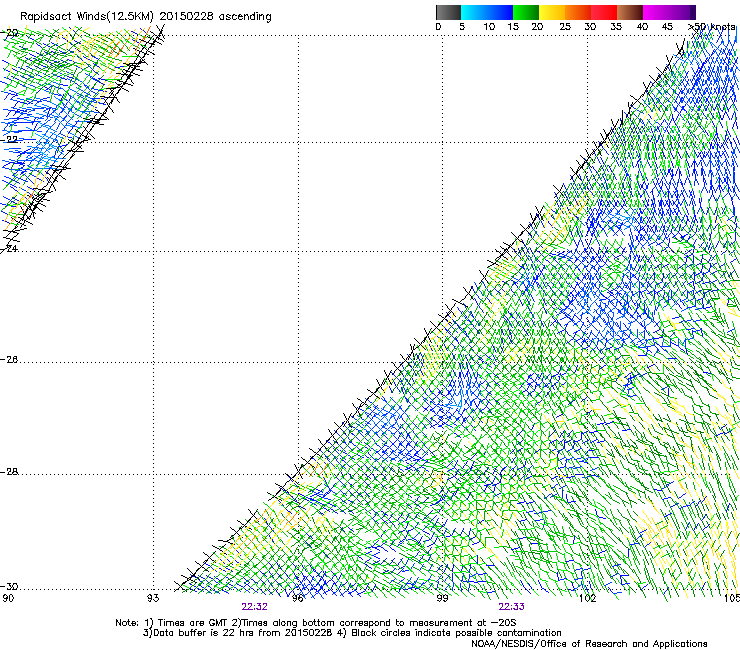Click the red 30-35 knots color bar segment
The width and height of the screenshot is (740, 650).
coord(604,12)
